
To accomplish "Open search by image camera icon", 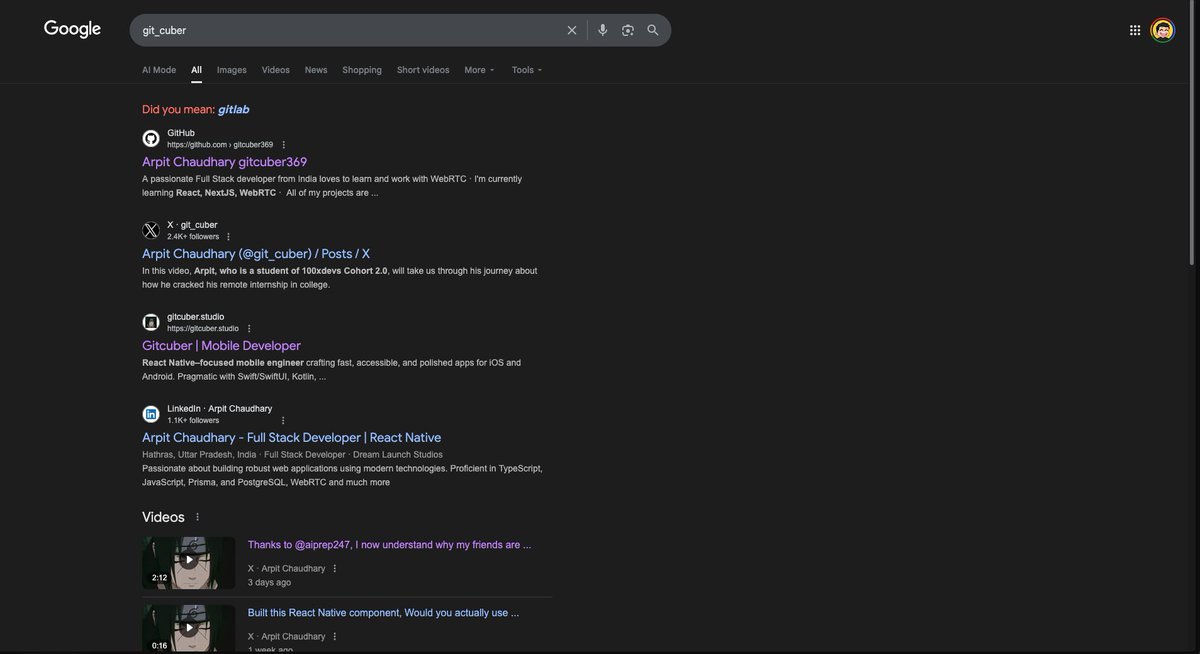I will (628, 30).
